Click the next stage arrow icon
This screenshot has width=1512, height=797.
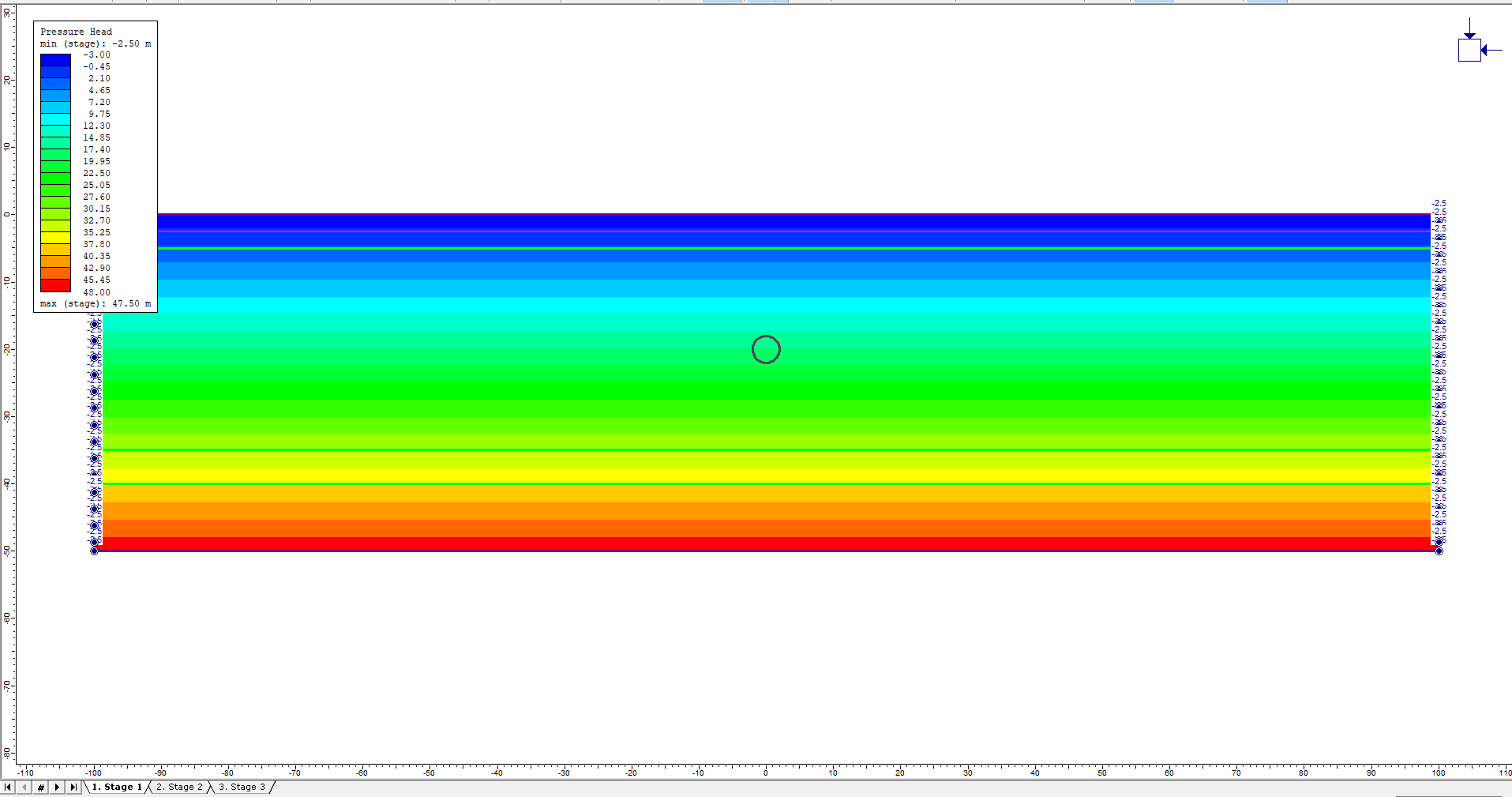pyautogui.click(x=57, y=787)
